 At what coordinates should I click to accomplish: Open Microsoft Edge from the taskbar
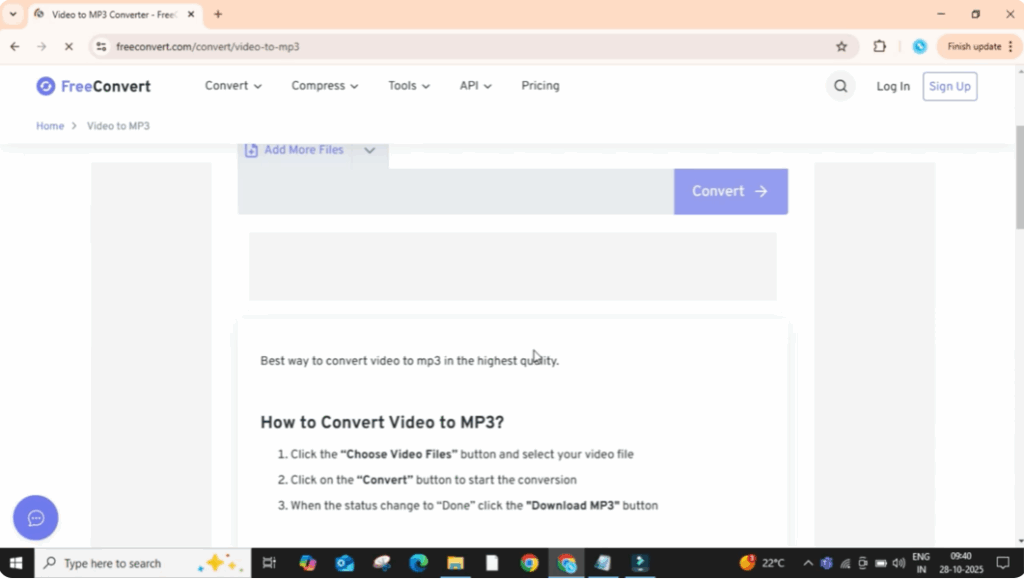418,563
